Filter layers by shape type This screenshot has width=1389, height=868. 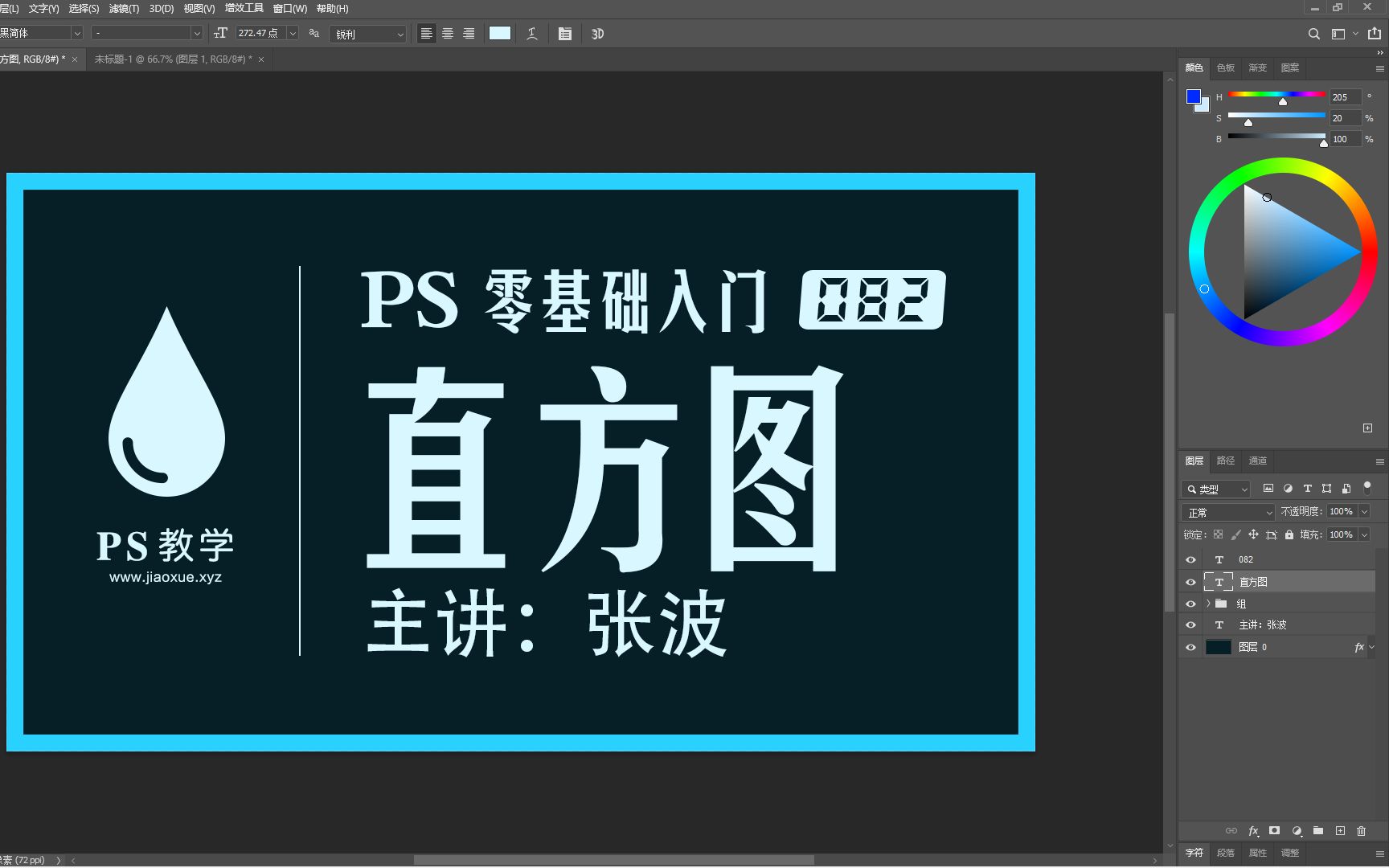[1326, 488]
